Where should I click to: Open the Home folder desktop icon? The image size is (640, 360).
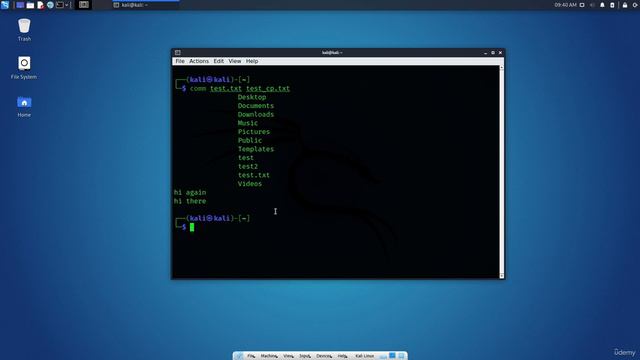coord(24,107)
